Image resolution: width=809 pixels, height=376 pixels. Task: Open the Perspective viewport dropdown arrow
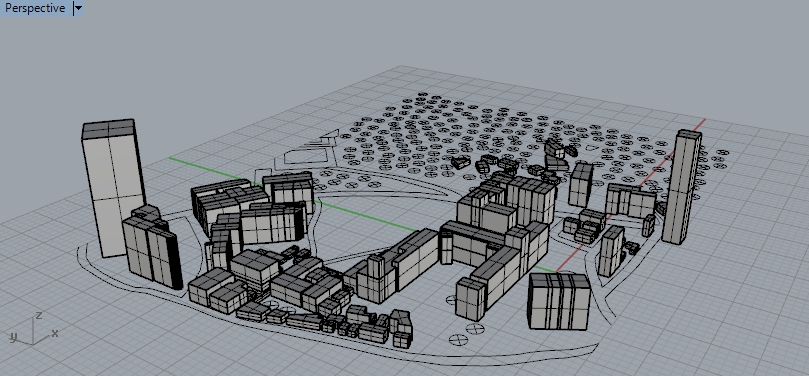click(78, 8)
